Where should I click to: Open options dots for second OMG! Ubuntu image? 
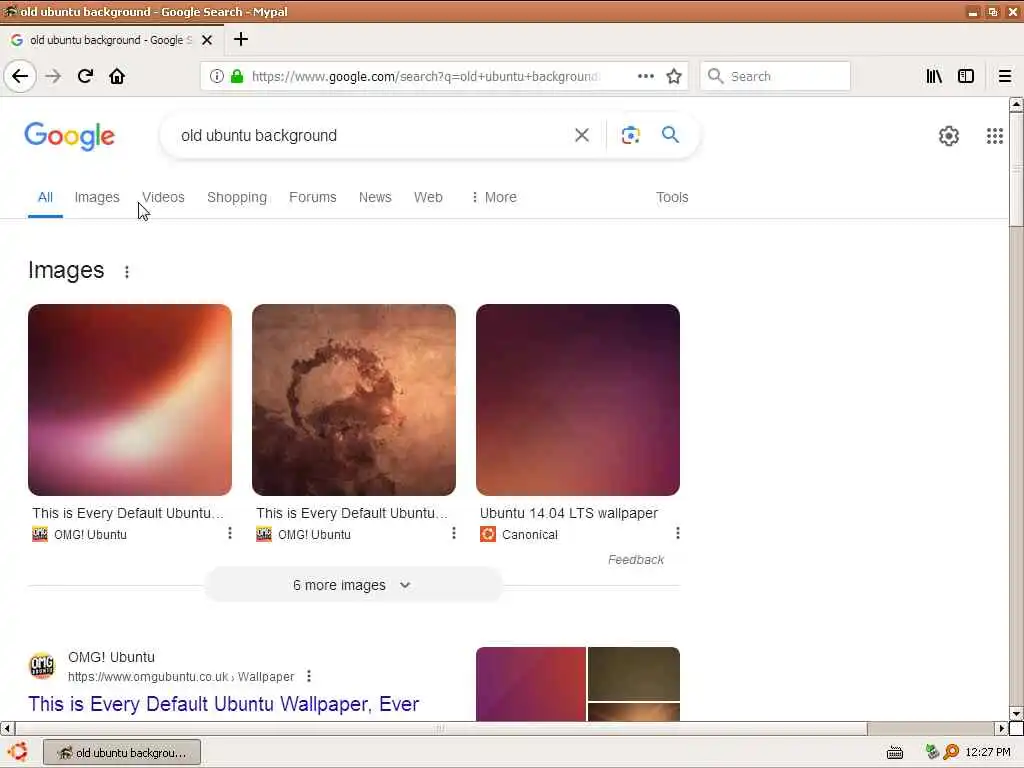453,534
